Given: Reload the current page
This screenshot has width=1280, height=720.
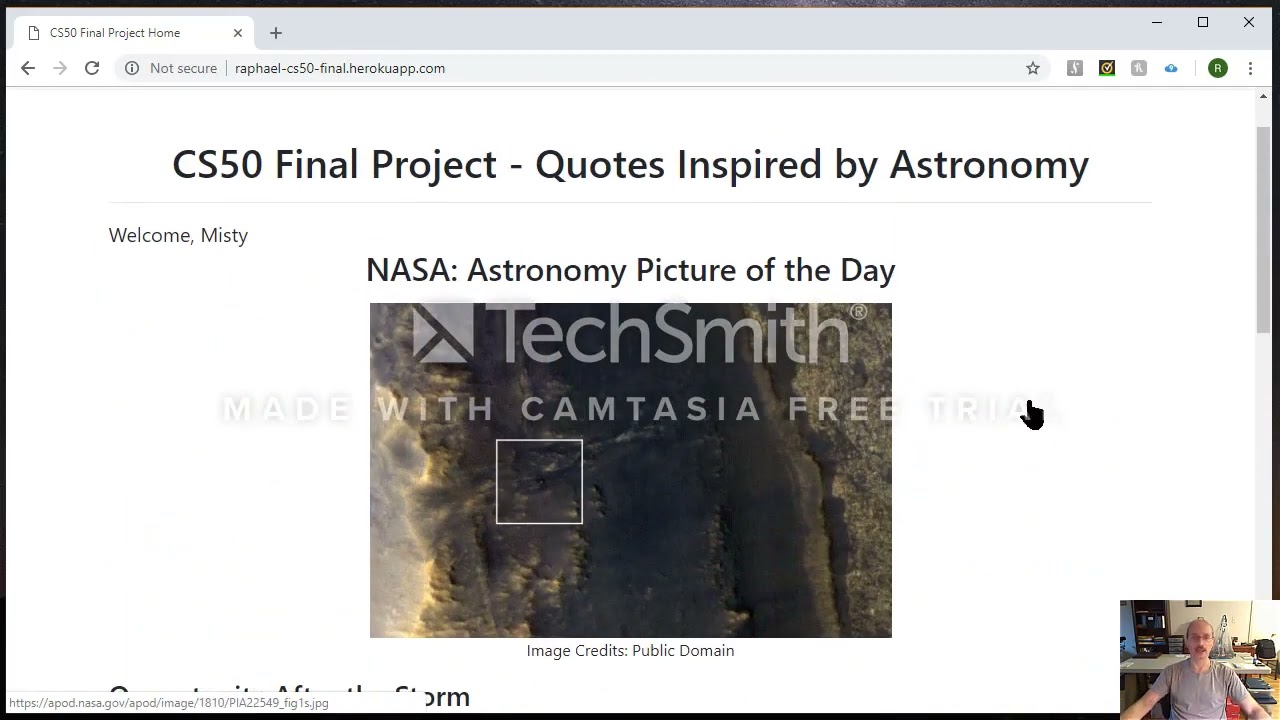Looking at the screenshot, I should point(92,68).
